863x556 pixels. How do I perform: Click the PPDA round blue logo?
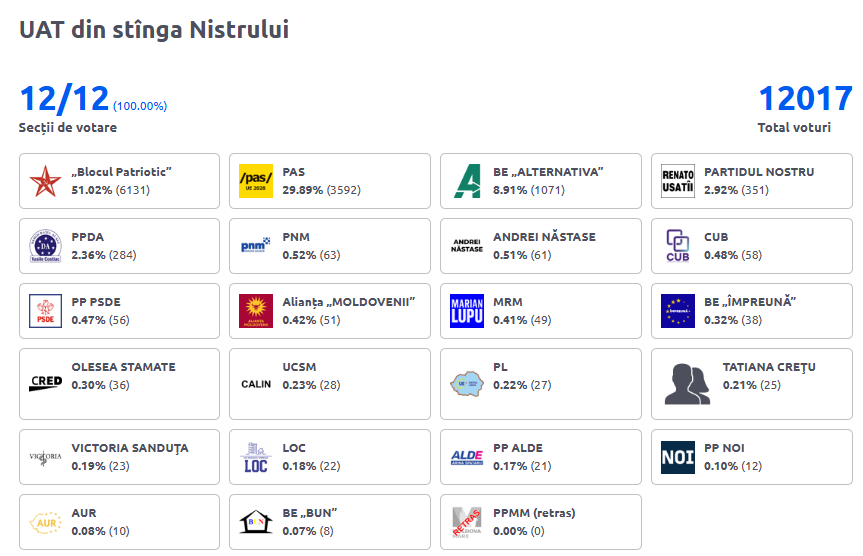tap(45, 246)
